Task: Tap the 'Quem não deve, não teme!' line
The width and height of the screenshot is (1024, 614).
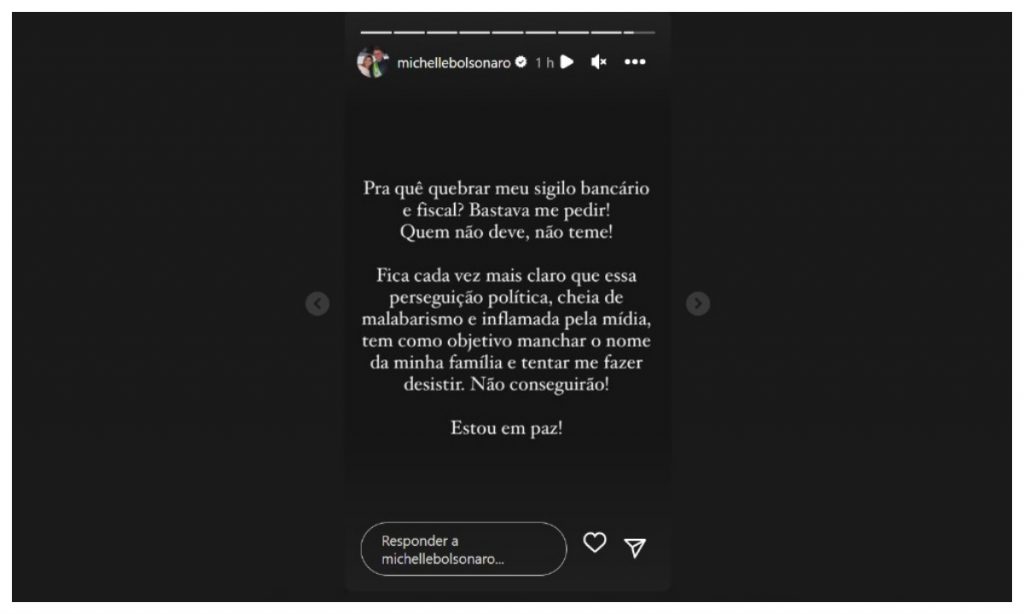Action: tap(506, 232)
